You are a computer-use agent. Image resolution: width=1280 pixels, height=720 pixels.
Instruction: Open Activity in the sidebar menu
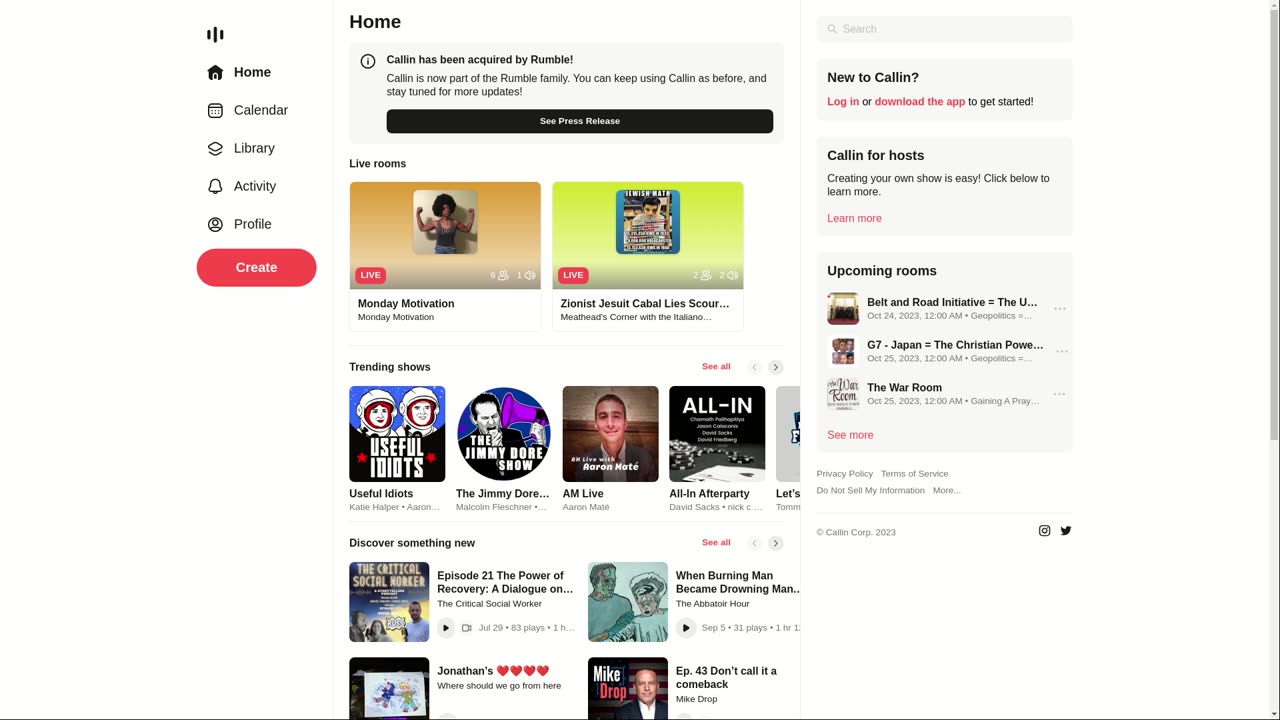[x=256, y=186]
